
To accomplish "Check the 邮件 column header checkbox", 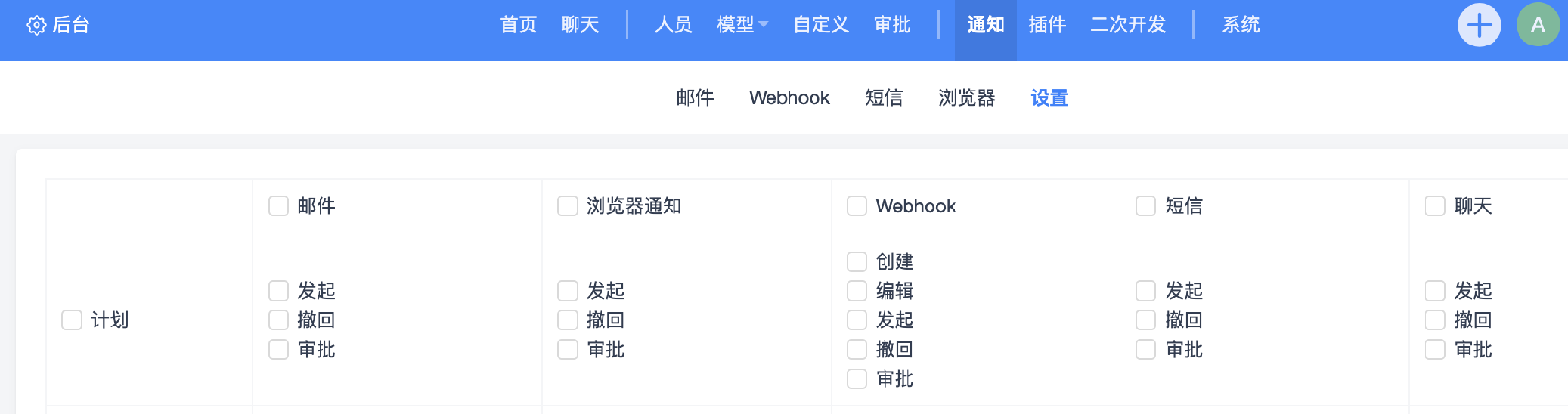I will tap(278, 206).
